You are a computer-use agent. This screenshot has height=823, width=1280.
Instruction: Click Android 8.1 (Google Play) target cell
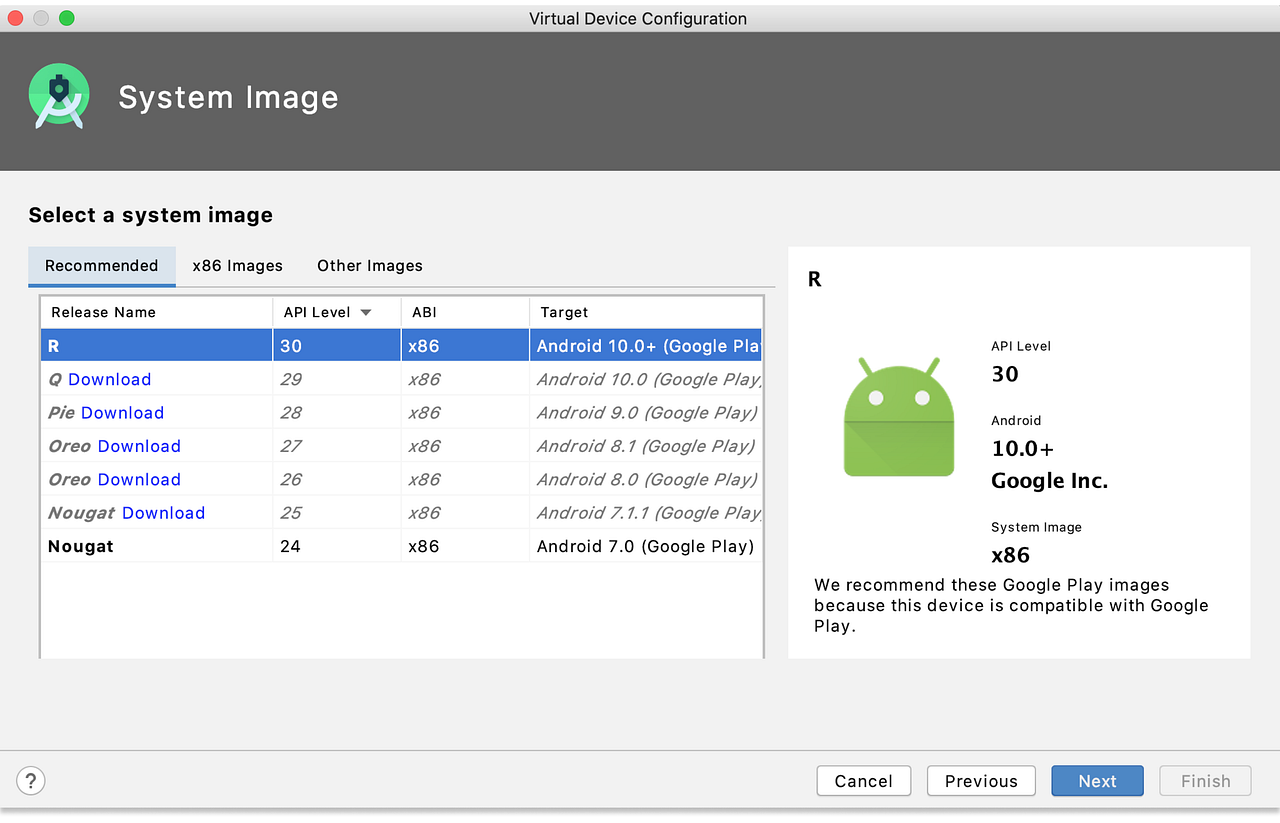pos(645,446)
